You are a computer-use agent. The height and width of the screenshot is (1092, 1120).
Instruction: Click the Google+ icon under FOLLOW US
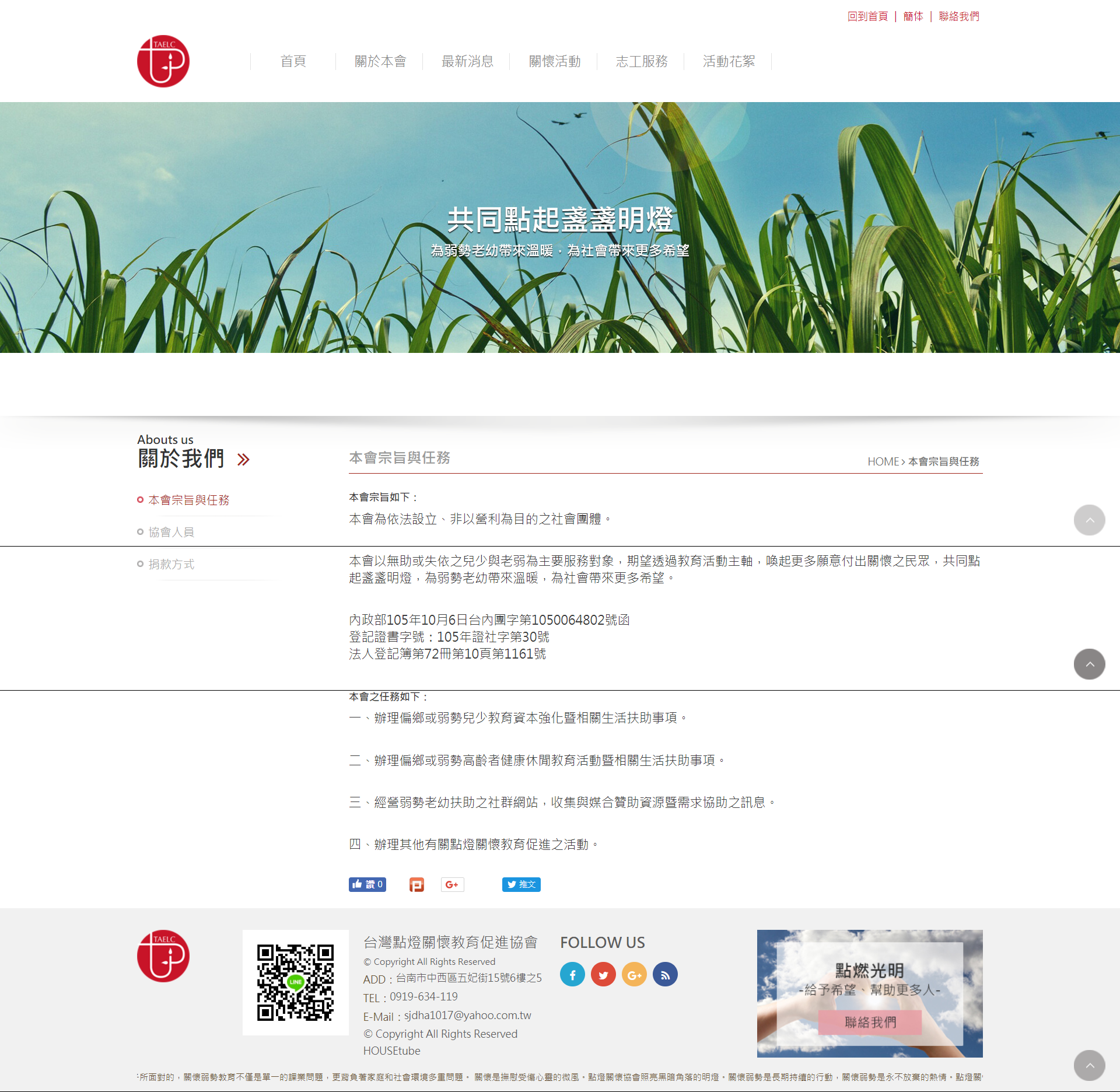(634, 974)
